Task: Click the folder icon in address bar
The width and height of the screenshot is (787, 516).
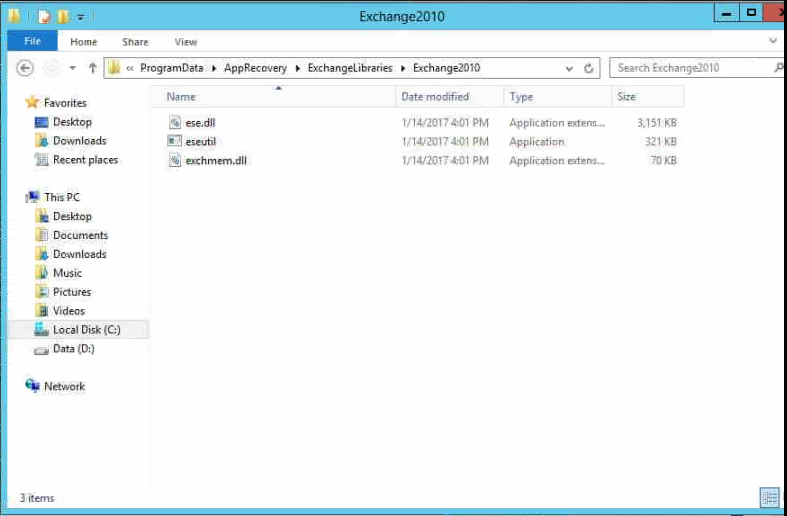Action: click(x=114, y=67)
